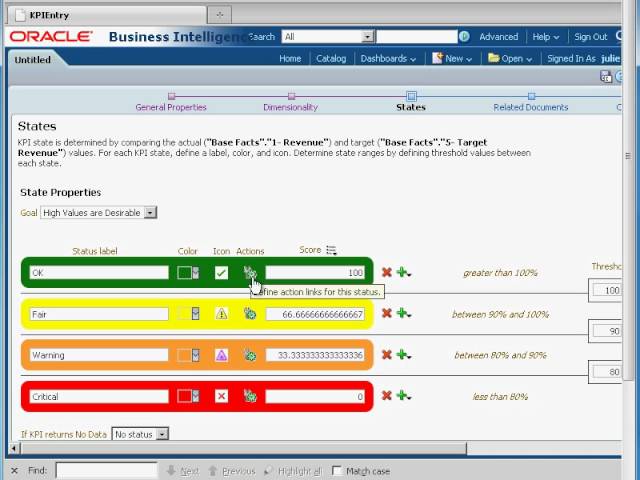
Task: Select the KPIEntry browser tab
Action: (108, 15)
